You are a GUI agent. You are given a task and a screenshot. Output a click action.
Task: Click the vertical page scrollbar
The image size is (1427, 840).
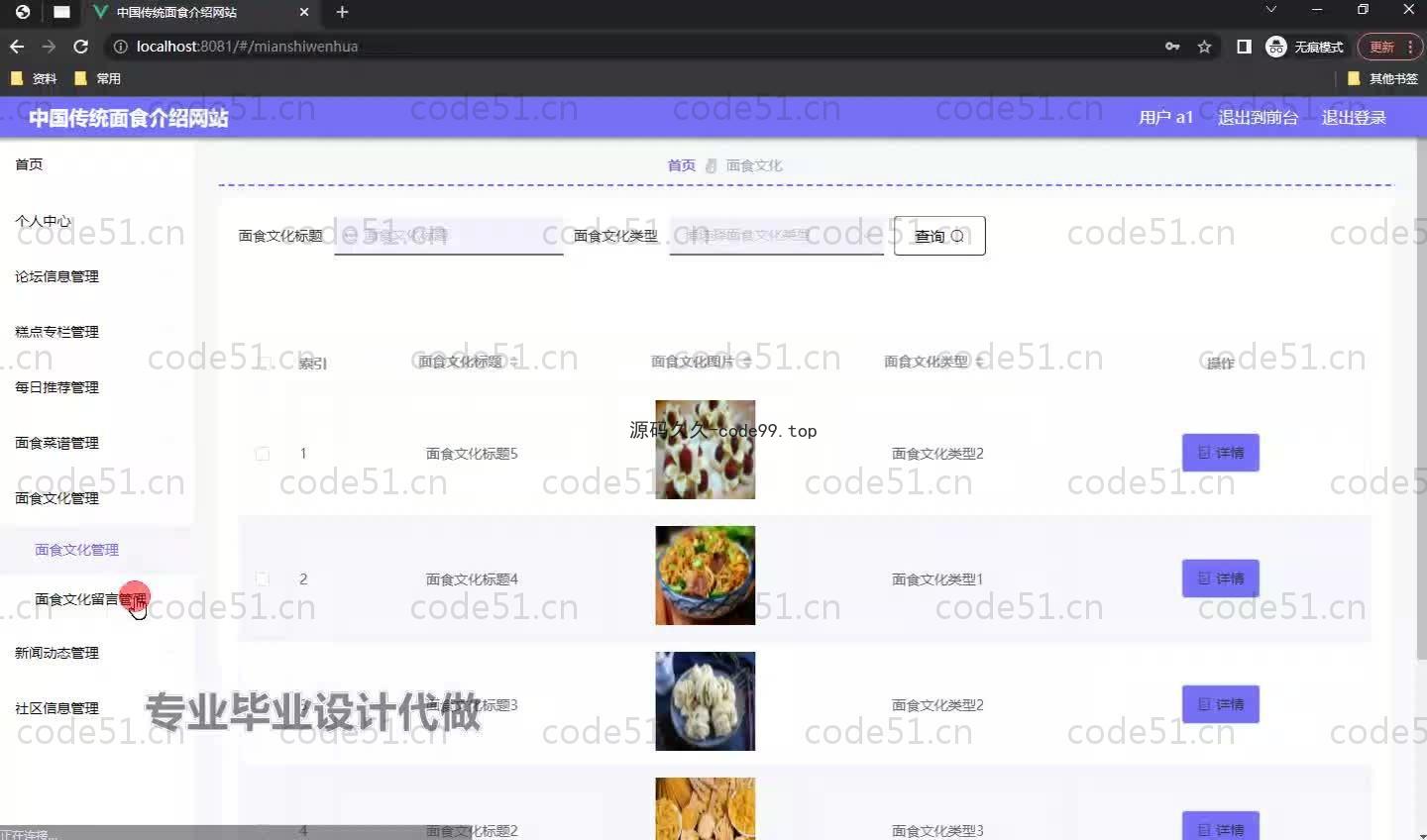coord(1421,396)
